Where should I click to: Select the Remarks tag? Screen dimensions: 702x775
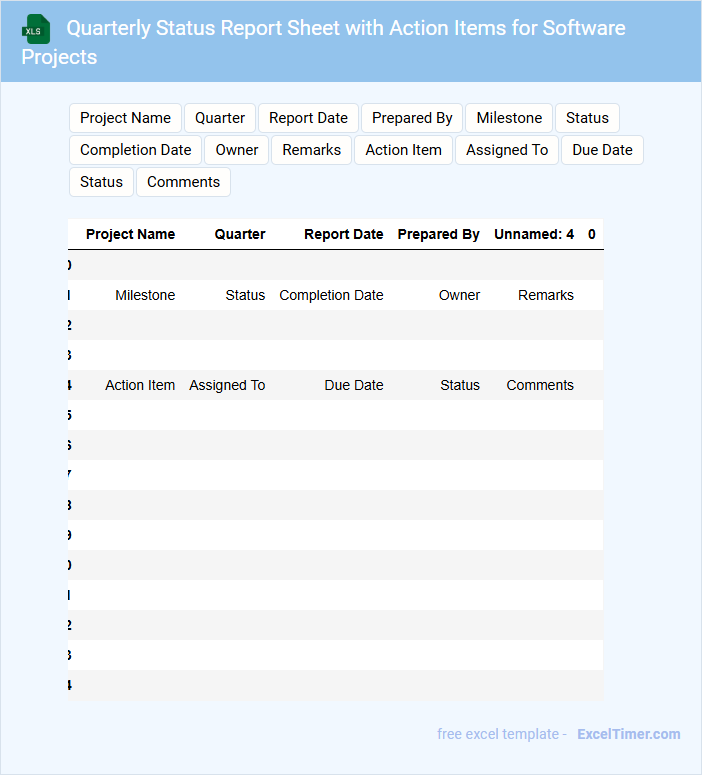point(311,150)
